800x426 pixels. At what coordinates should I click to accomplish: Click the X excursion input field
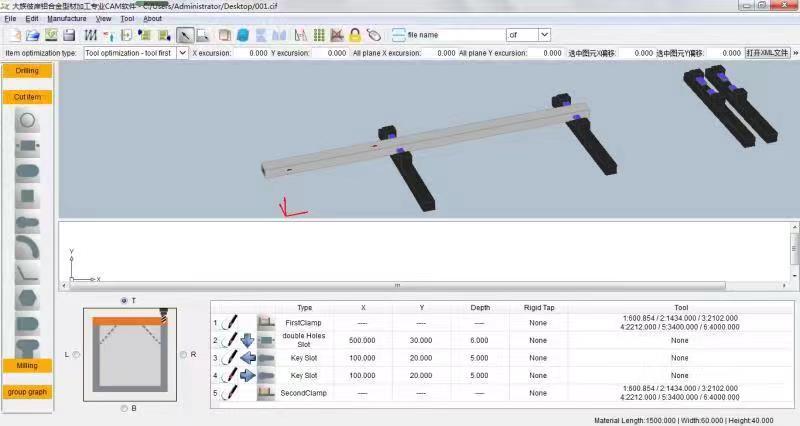pos(246,53)
